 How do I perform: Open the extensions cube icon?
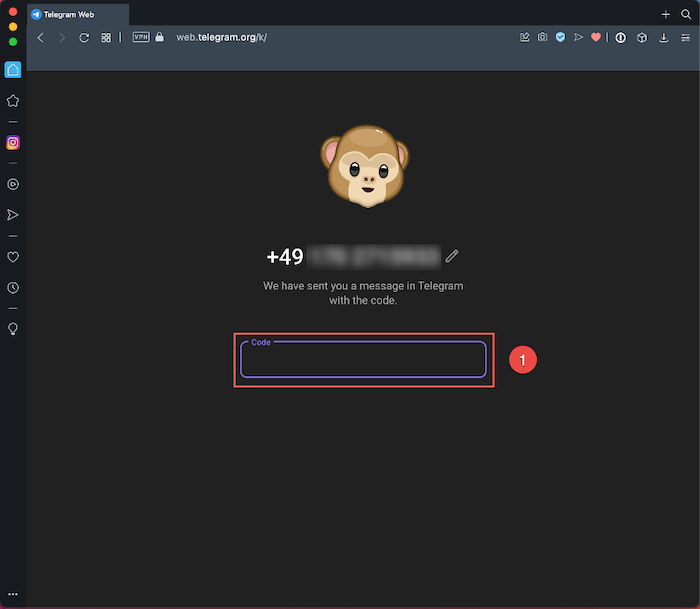[x=642, y=38]
